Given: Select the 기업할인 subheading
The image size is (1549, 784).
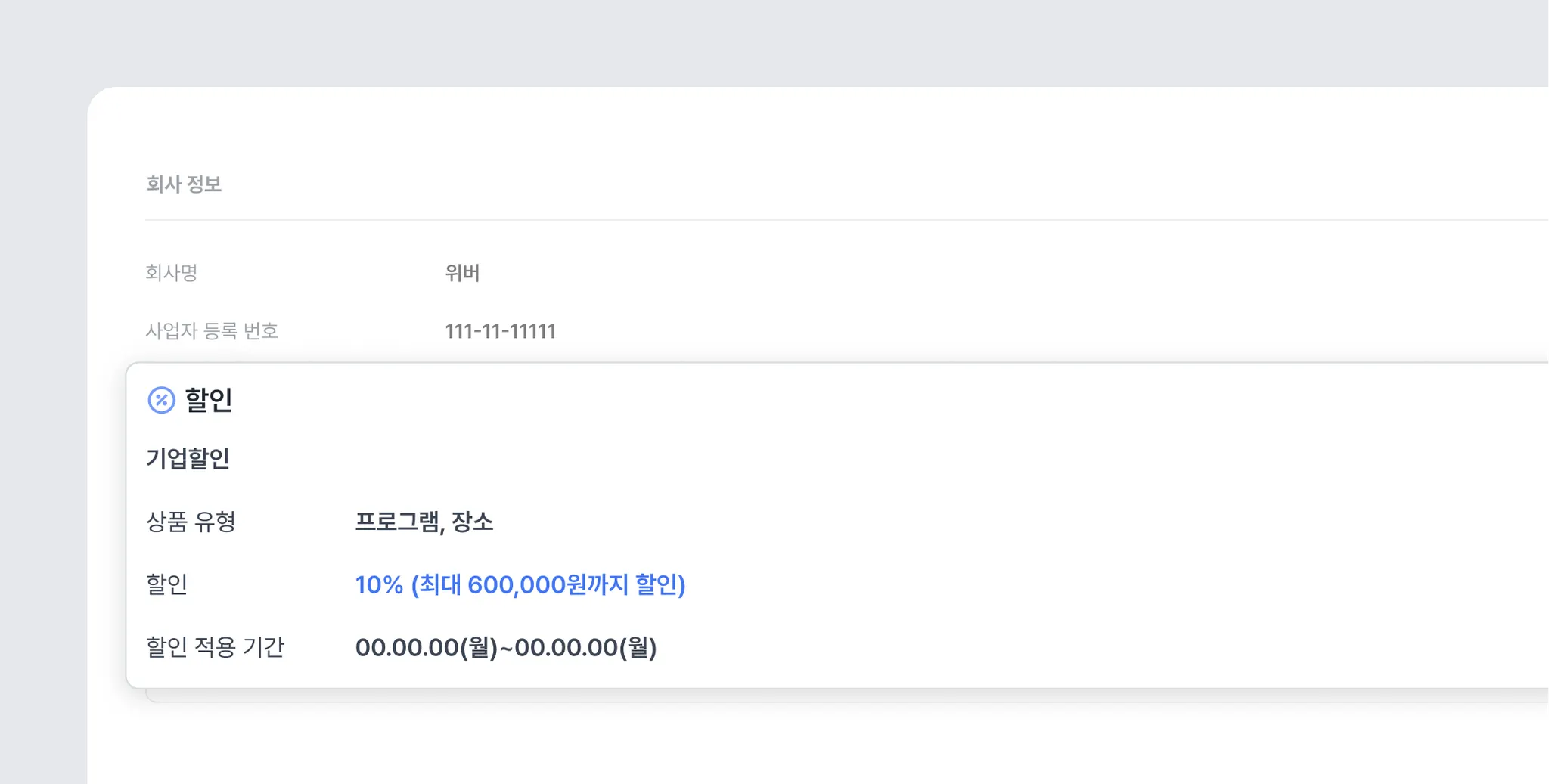Looking at the screenshot, I should (188, 458).
